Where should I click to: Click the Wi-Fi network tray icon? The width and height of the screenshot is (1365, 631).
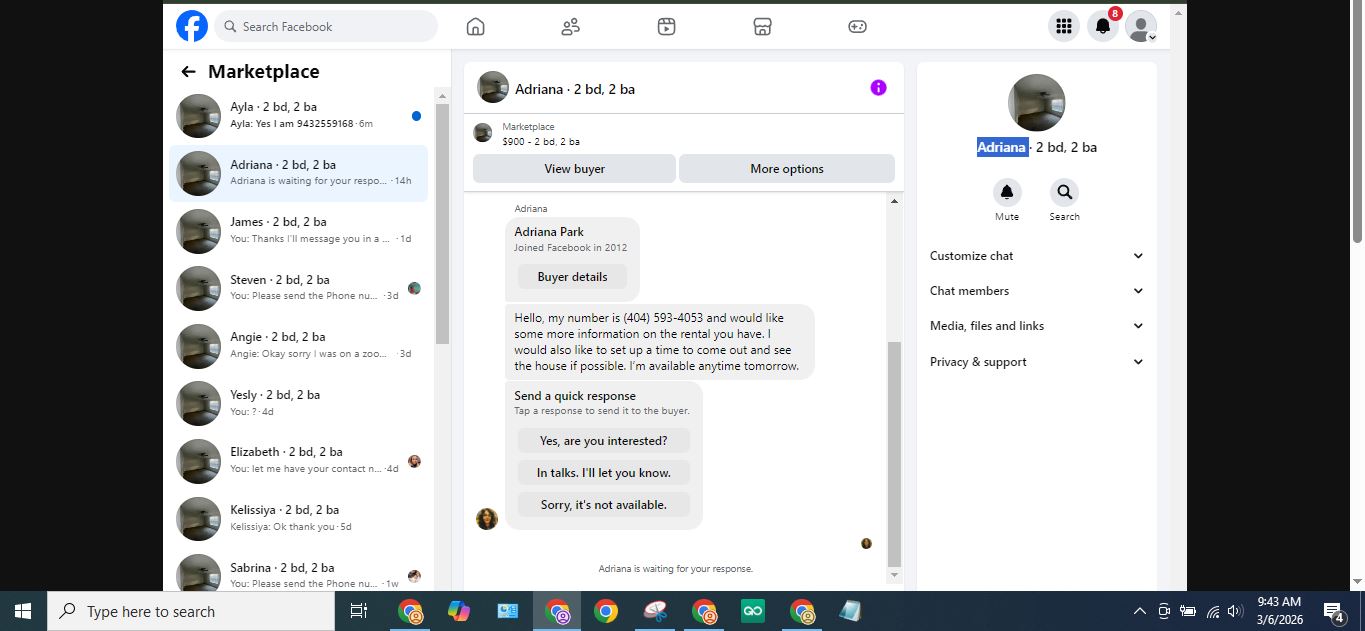point(1212,611)
